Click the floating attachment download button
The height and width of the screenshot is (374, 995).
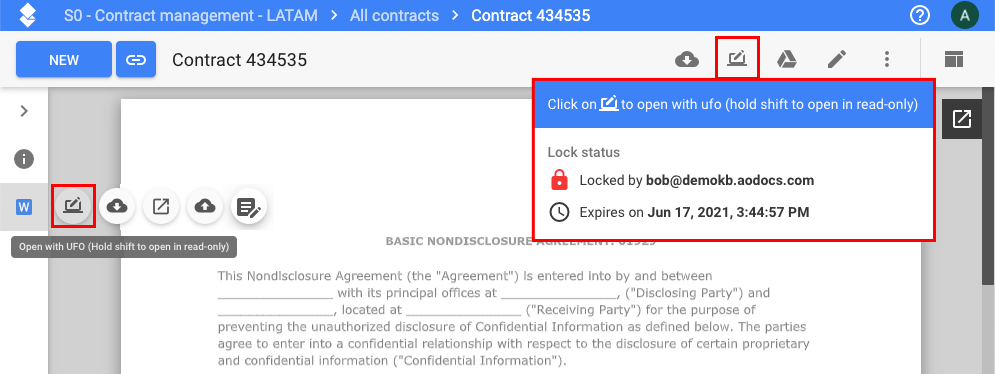click(117, 206)
